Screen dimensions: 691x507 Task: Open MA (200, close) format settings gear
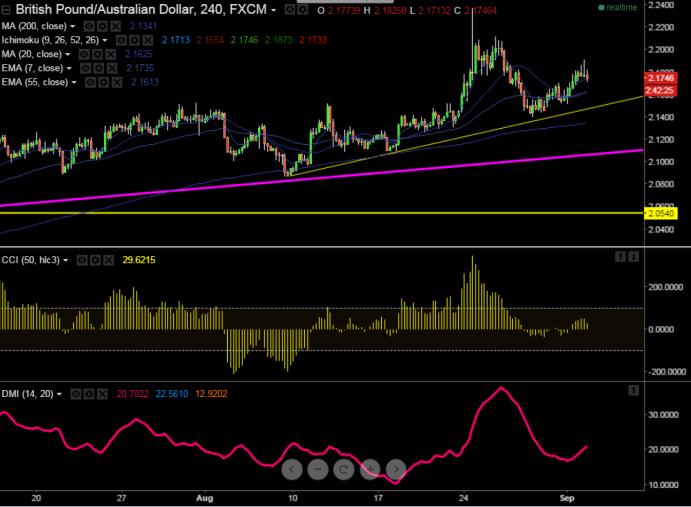pos(102,26)
